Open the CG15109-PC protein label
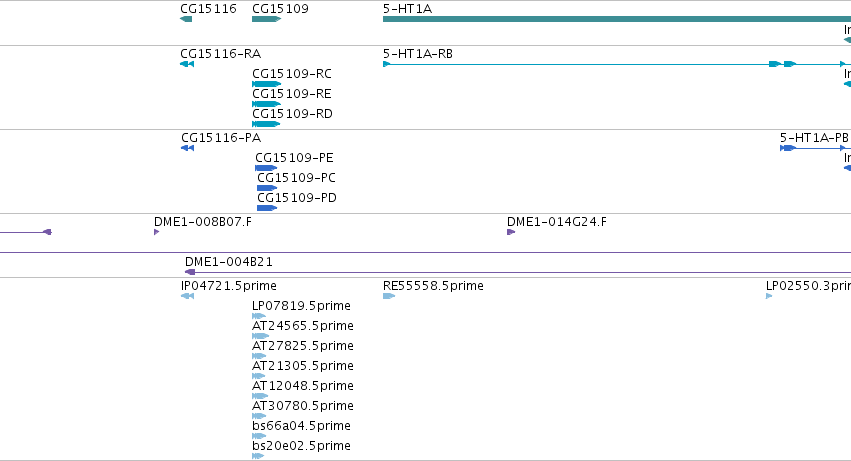851x461 pixels. click(296, 178)
